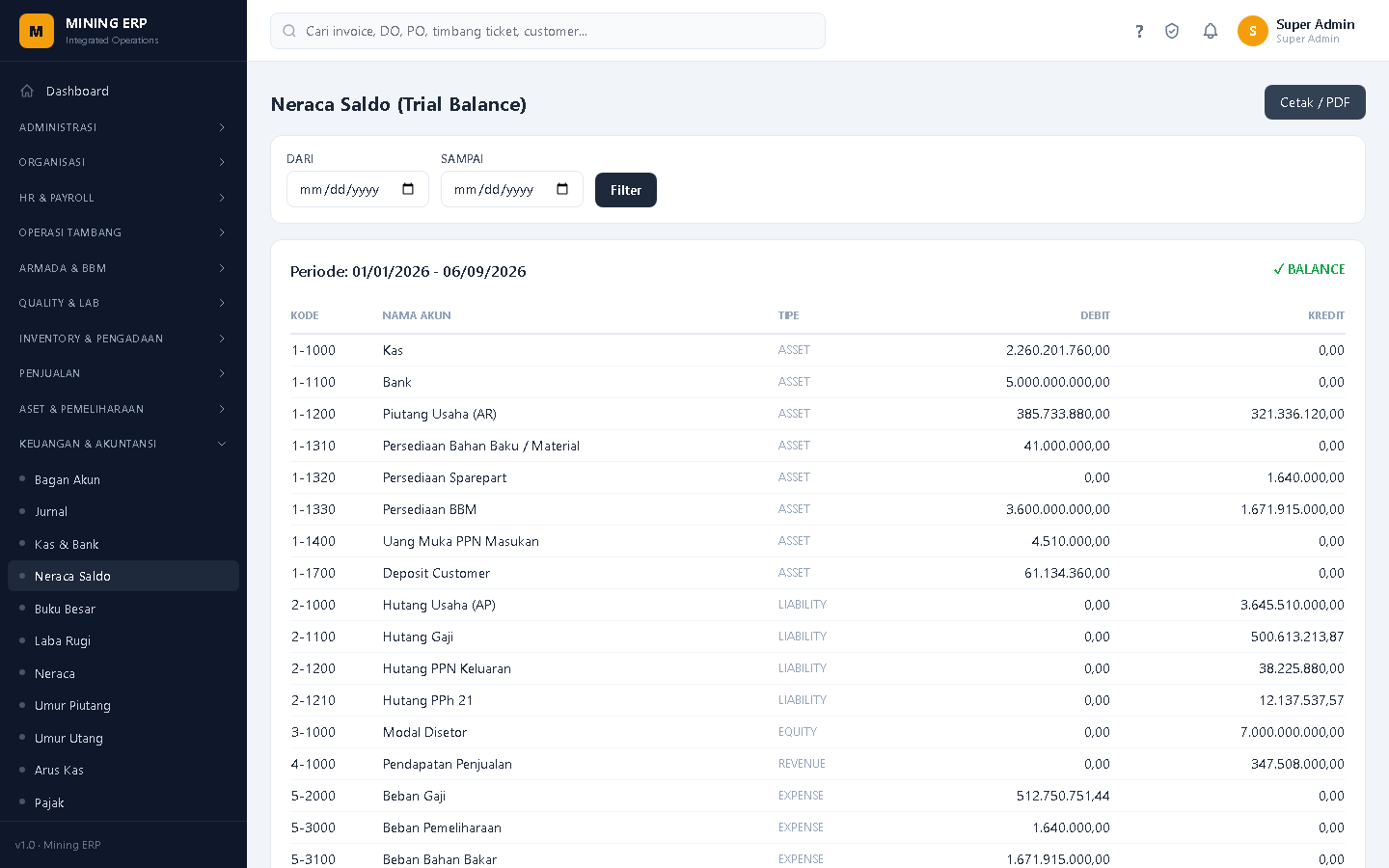The height and width of the screenshot is (868, 1389).
Task: Expand the HR & Payroll section
Action: point(123,198)
